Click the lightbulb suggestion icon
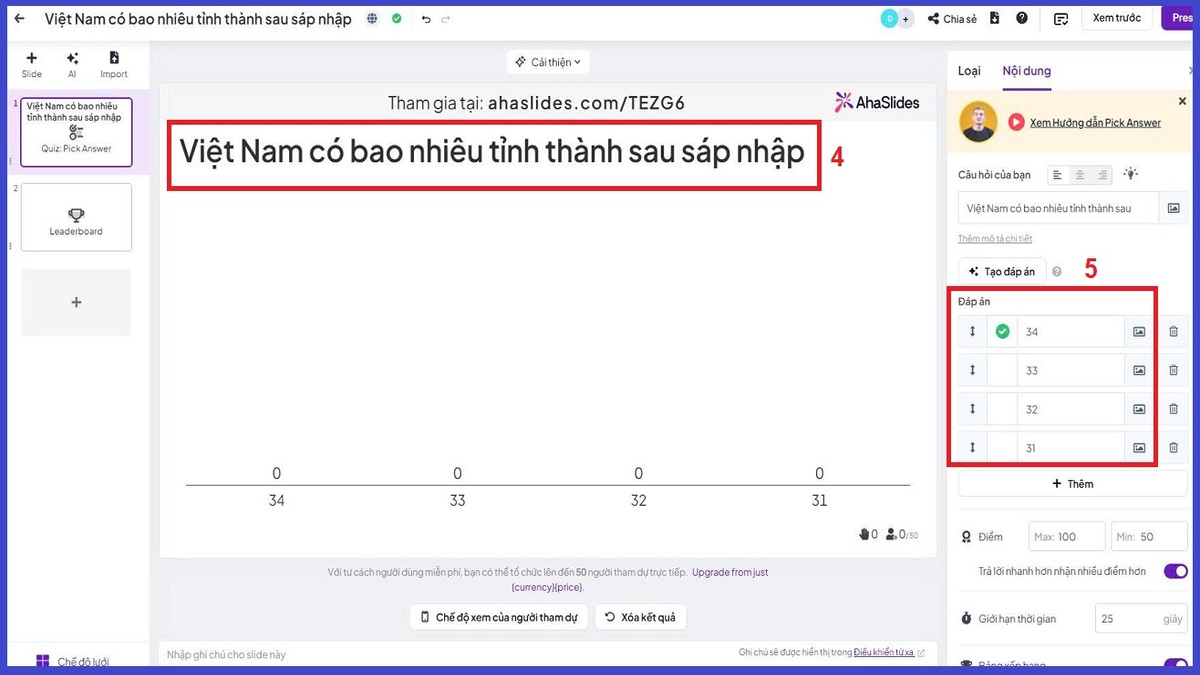Image resolution: width=1200 pixels, height=675 pixels. (x=1131, y=174)
